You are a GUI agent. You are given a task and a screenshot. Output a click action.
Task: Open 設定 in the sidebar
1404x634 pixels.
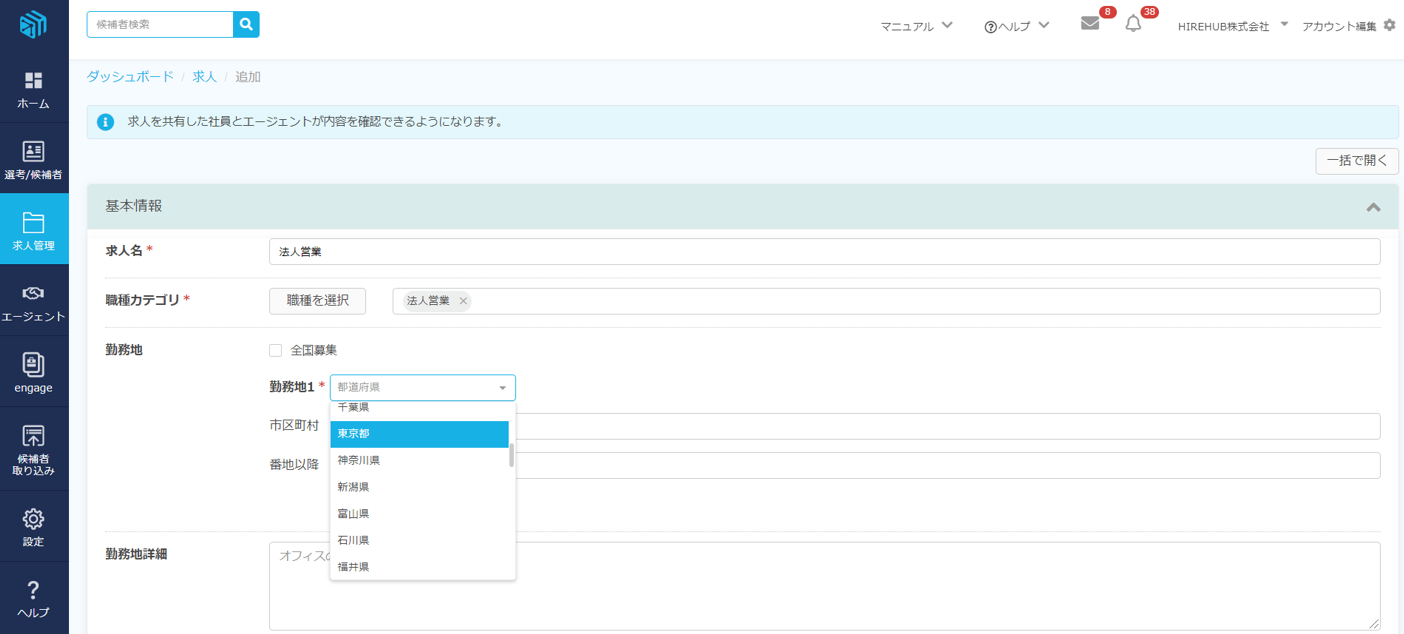tap(34, 527)
